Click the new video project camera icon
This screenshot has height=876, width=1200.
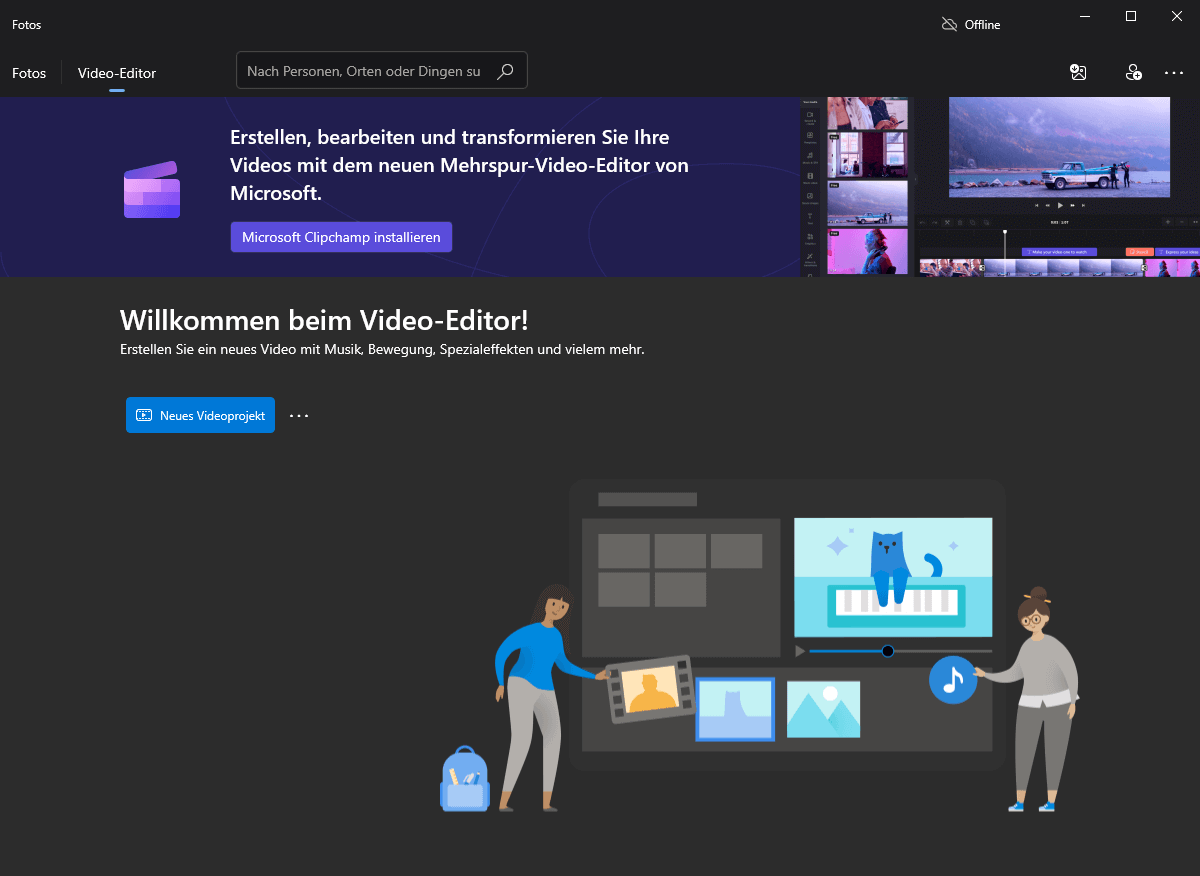coord(144,415)
